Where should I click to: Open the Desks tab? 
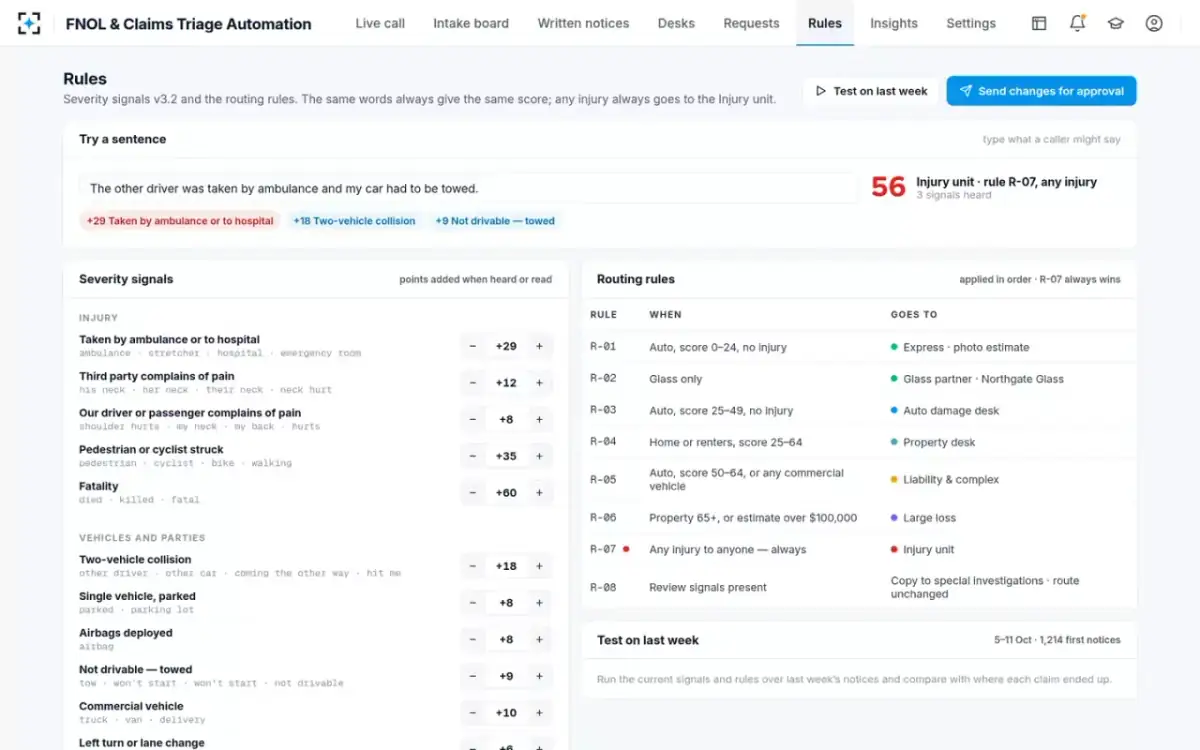[x=676, y=23]
